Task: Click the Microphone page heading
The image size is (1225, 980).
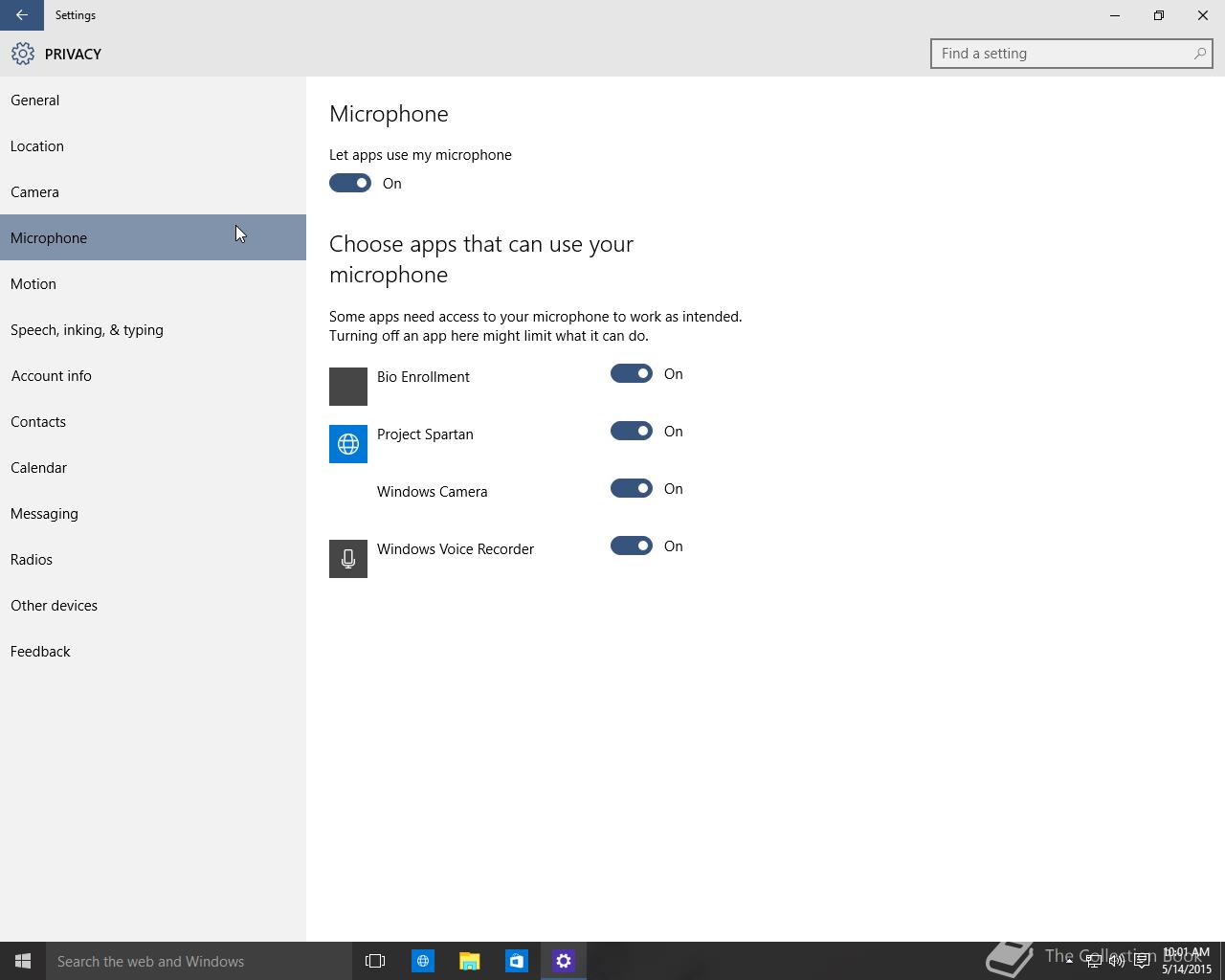Action: 389,114
